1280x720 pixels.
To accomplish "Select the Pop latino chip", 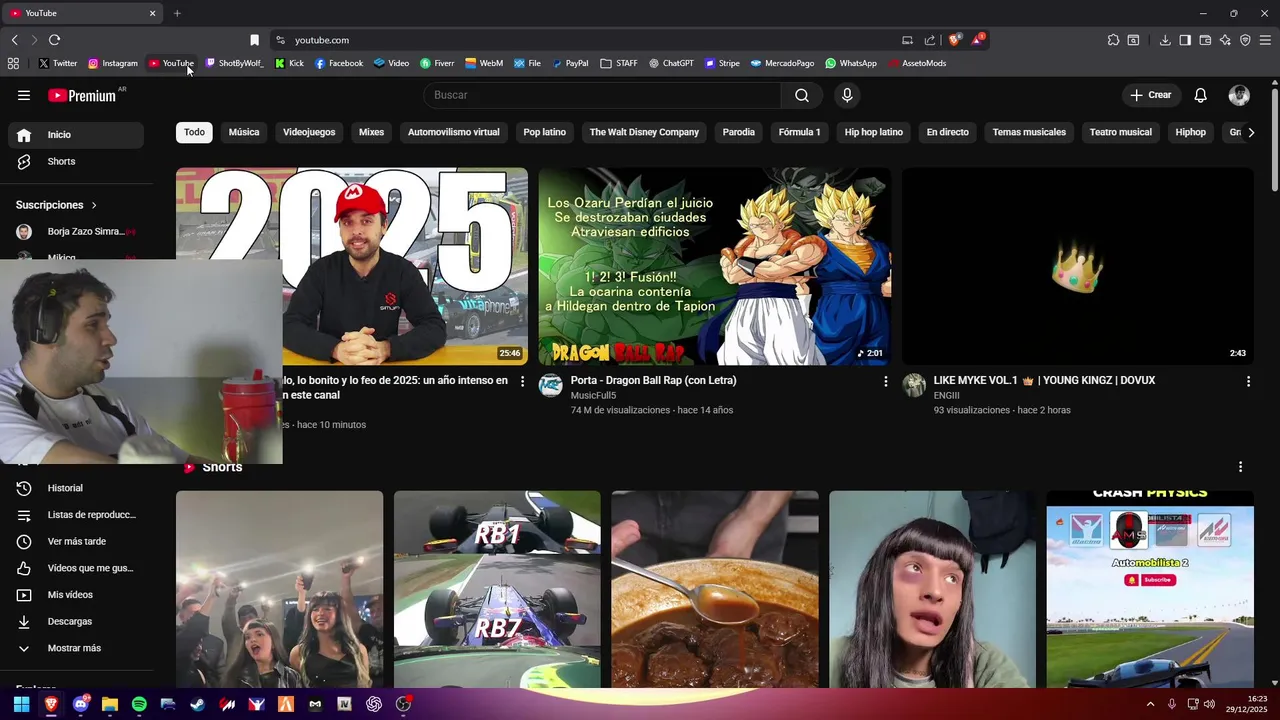I will coord(545,132).
